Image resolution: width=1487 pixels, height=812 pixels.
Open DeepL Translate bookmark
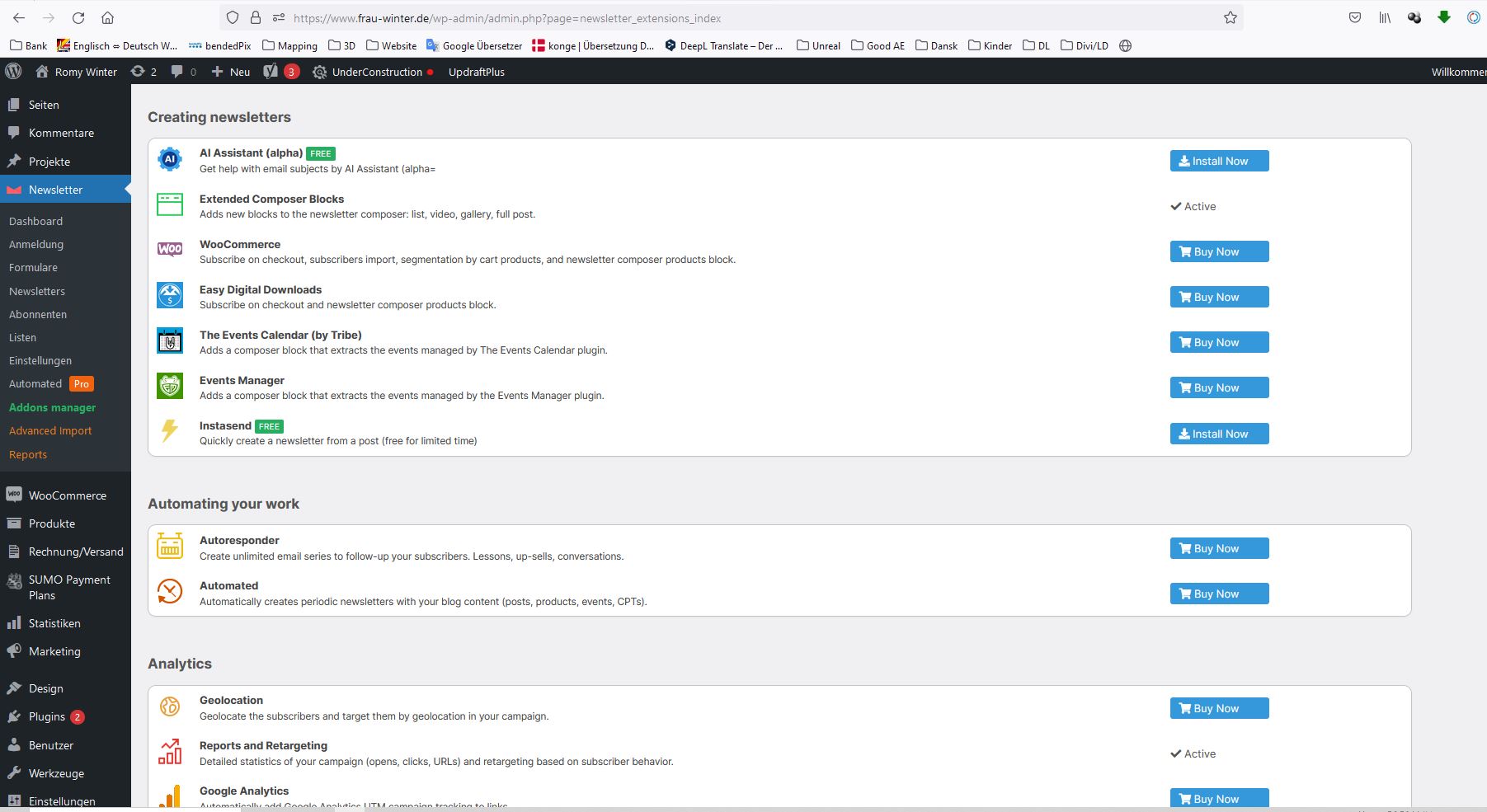point(723,46)
